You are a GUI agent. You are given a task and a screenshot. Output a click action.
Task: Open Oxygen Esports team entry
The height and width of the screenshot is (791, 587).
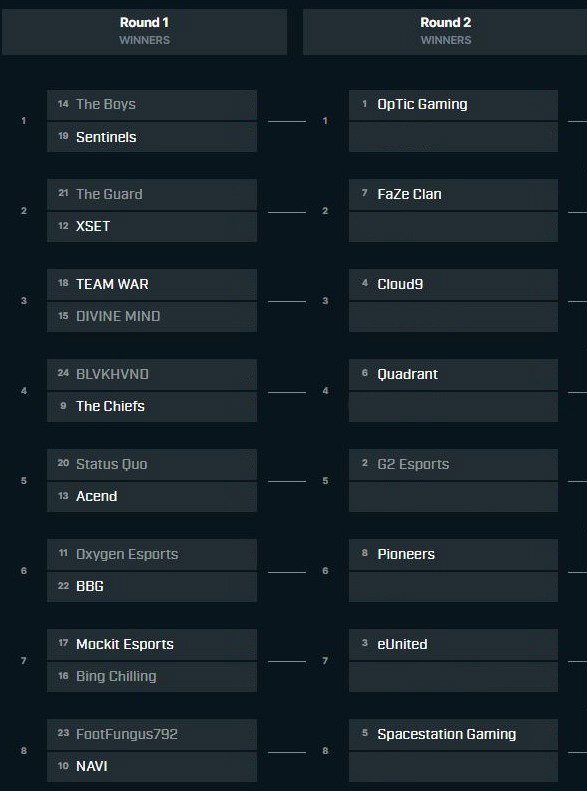(x=152, y=554)
